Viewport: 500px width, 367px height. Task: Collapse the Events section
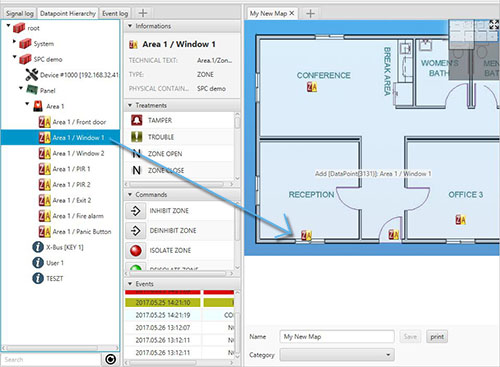pyautogui.click(x=130, y=284)
